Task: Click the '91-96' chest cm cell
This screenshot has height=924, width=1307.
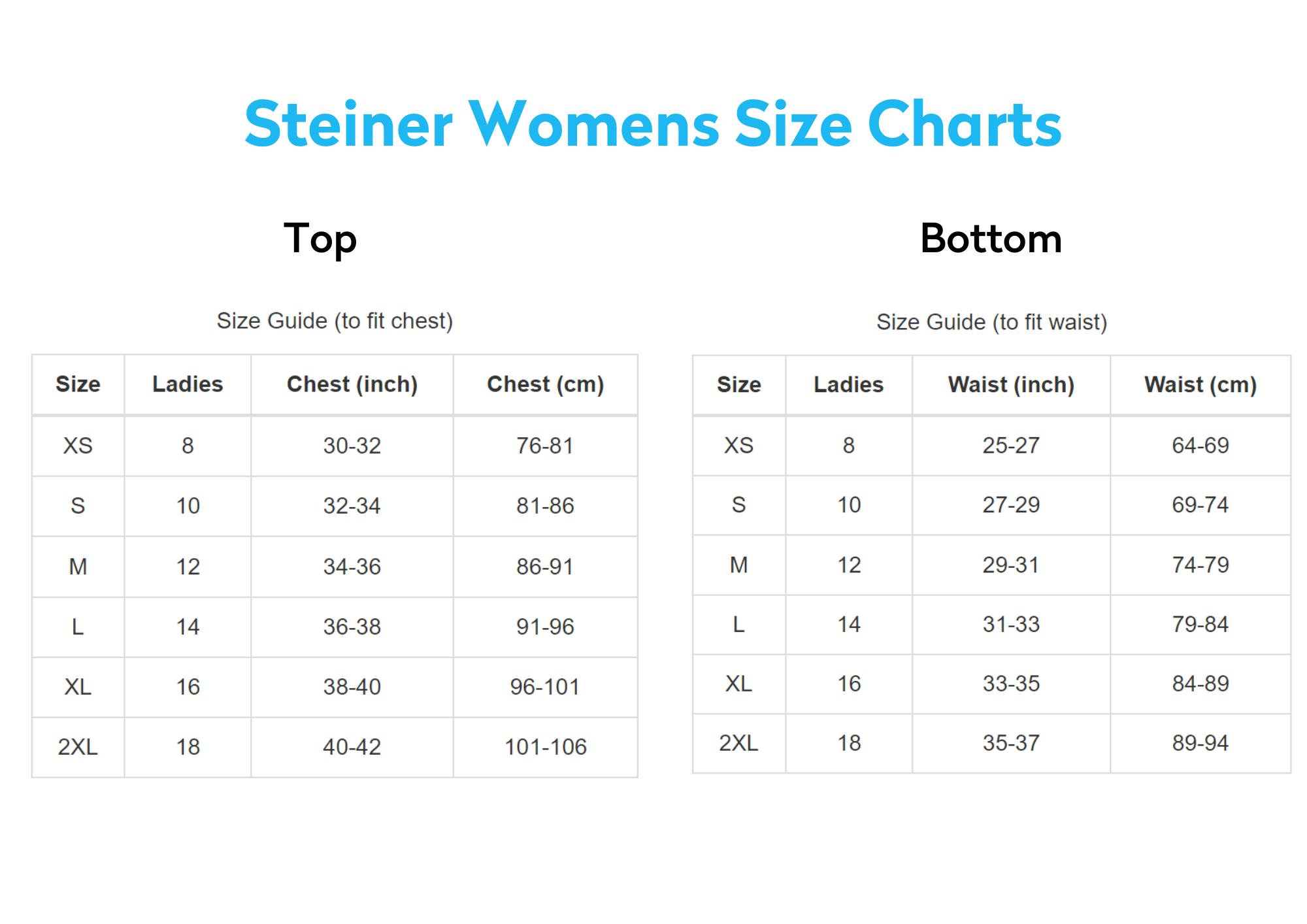Action: click(545, 627)
